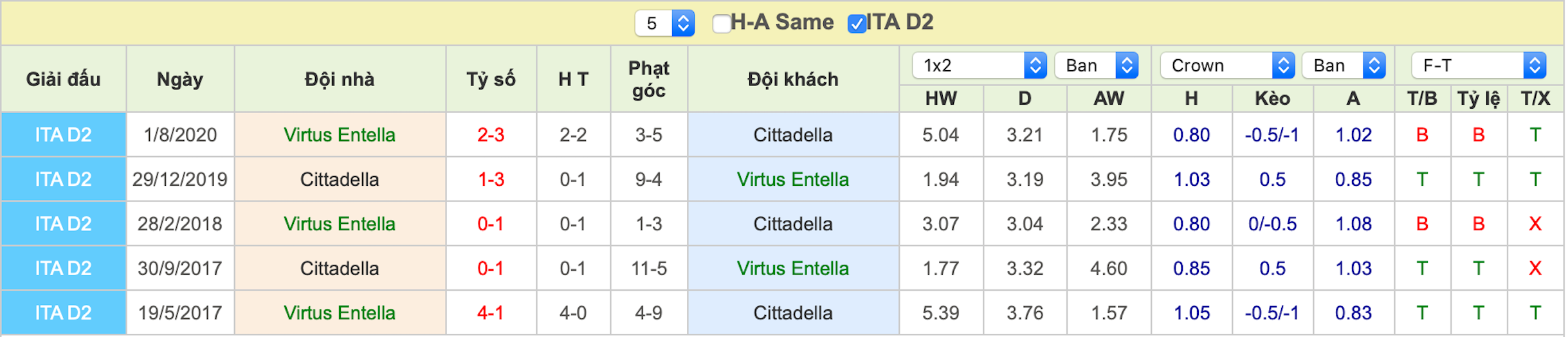Click ITA D2 league cell for 29/12/2019

pos(63,179)
